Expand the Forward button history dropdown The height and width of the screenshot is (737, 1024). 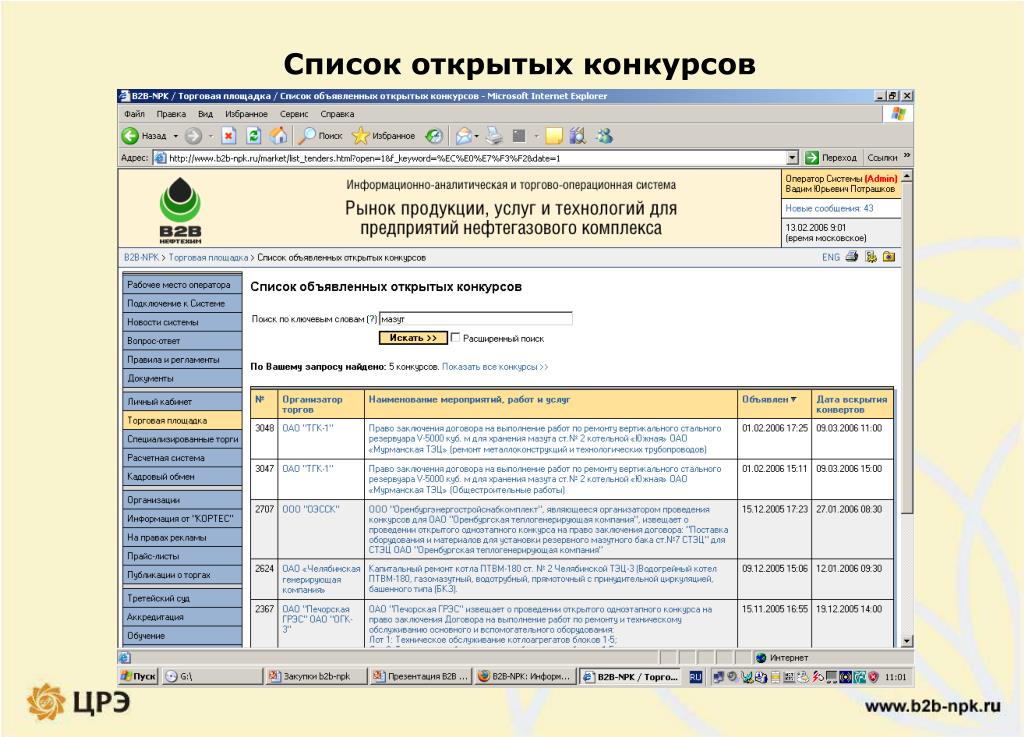210,136
